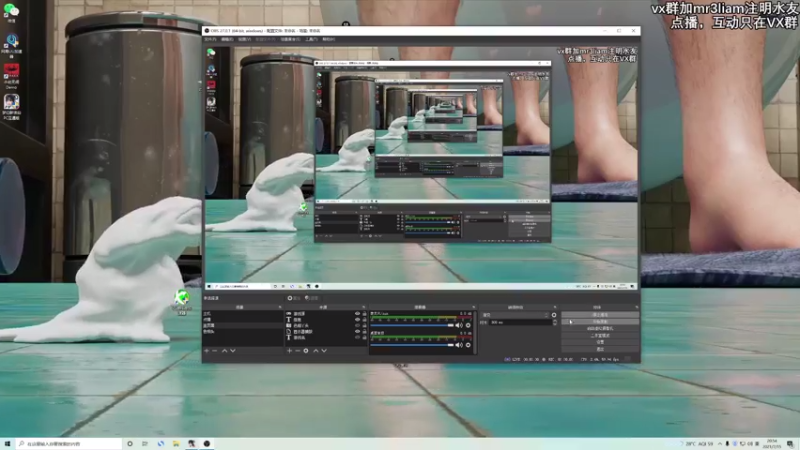The height and width of the screenshot is (450, 800).
Task: Select first scene in Scenes list
Action: pos(242,314)
